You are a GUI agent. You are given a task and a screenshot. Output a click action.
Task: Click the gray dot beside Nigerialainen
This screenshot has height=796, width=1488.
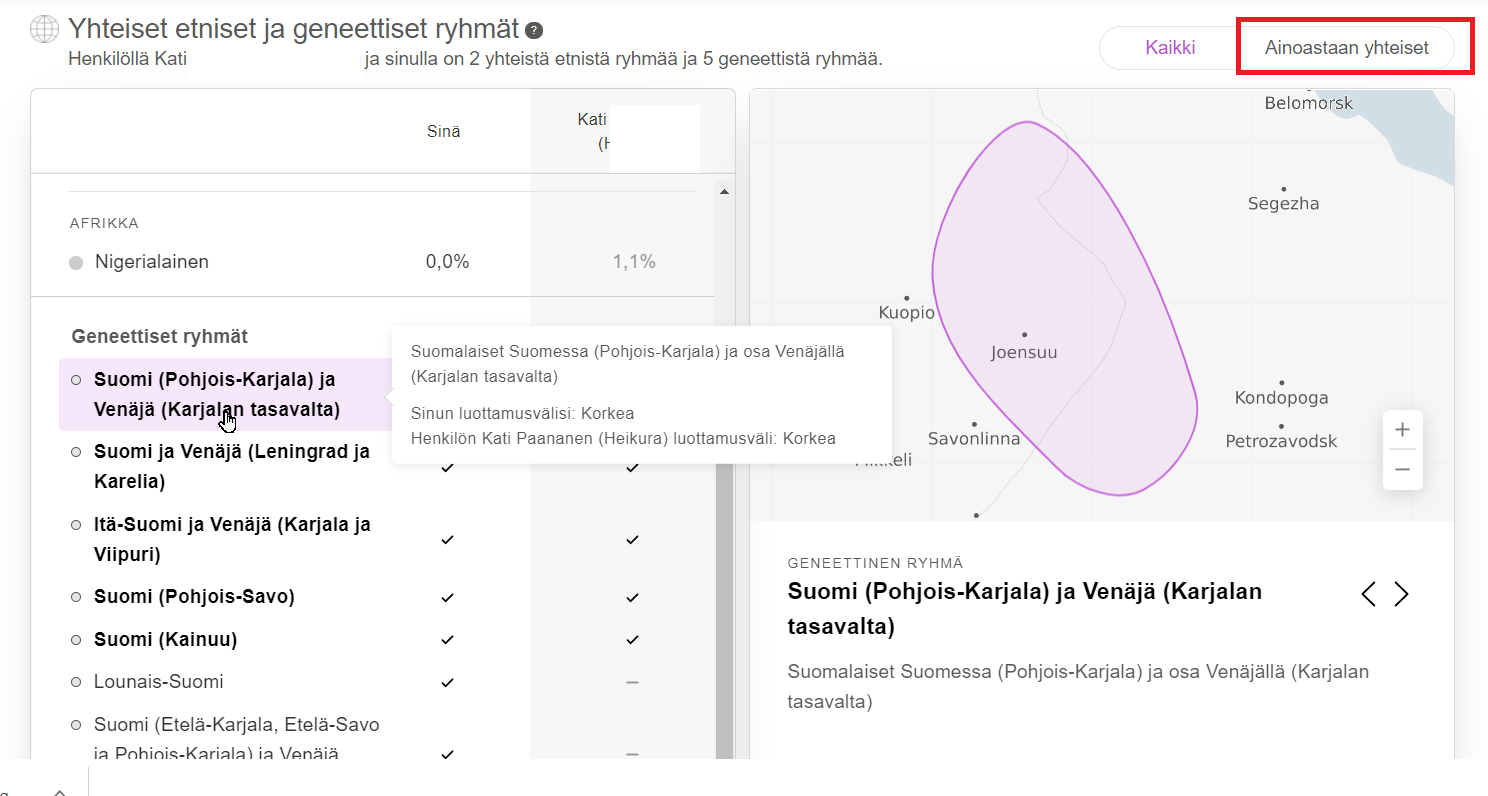point(76,263)
